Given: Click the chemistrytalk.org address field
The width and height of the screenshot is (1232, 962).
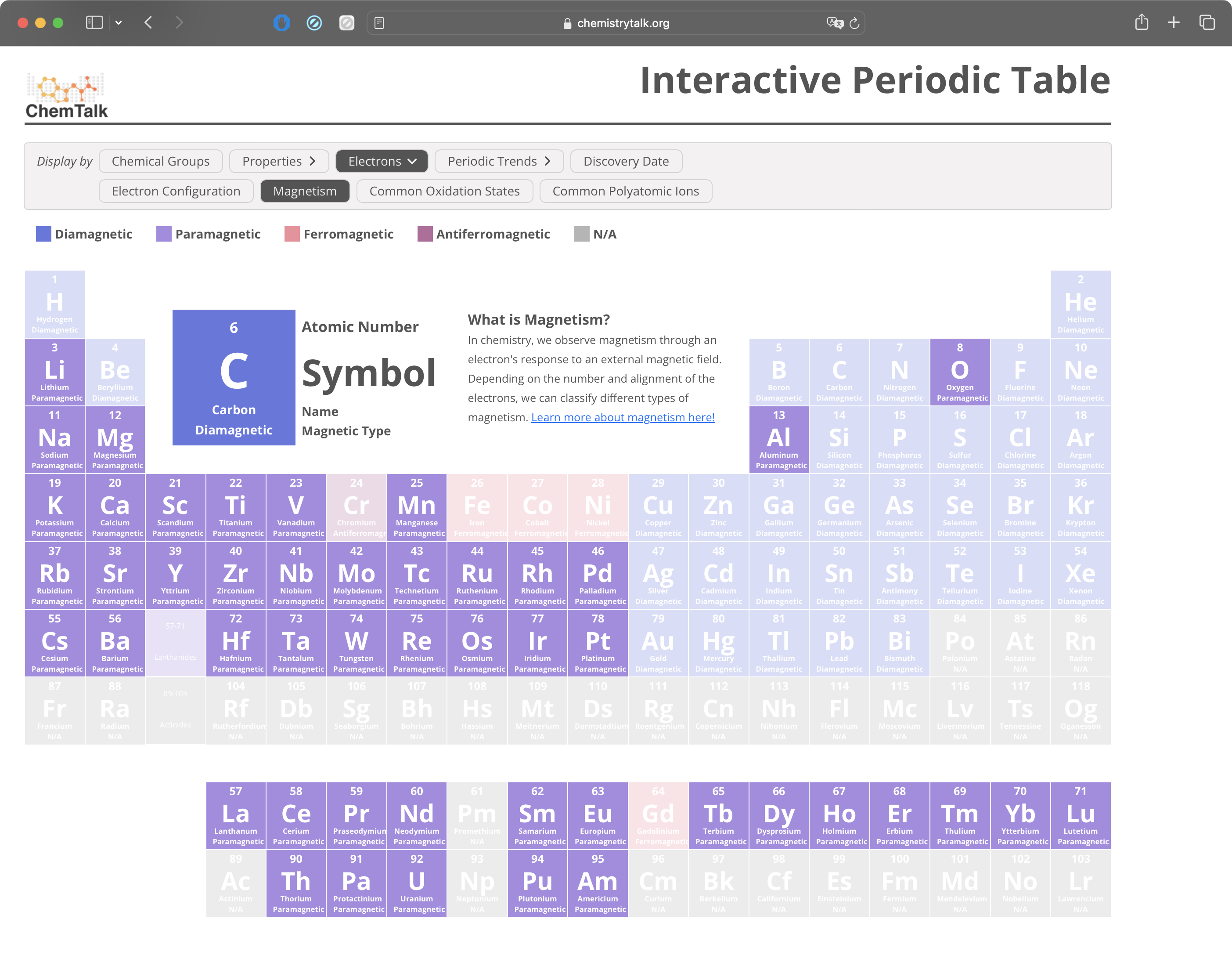Looking at the screenshot, I should 616,23.
